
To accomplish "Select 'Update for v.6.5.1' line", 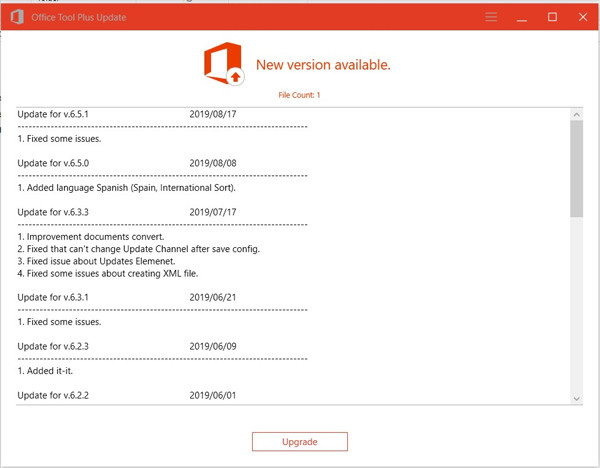I will pos(53,114).
